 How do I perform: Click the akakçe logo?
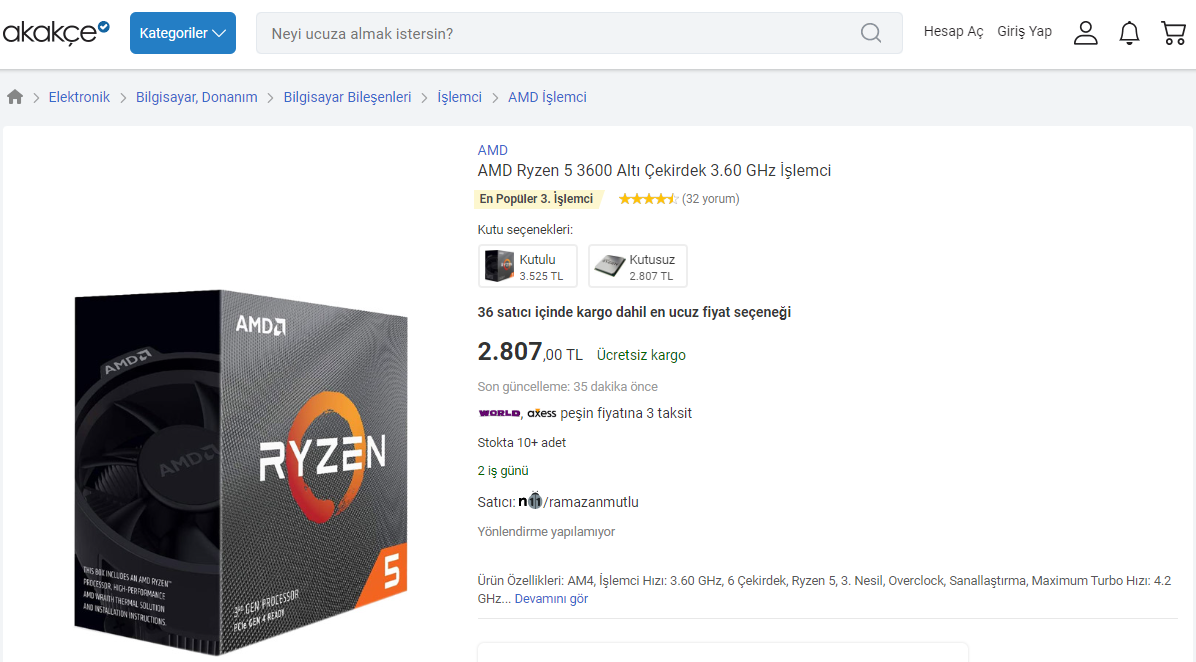(x=56, y=33)
